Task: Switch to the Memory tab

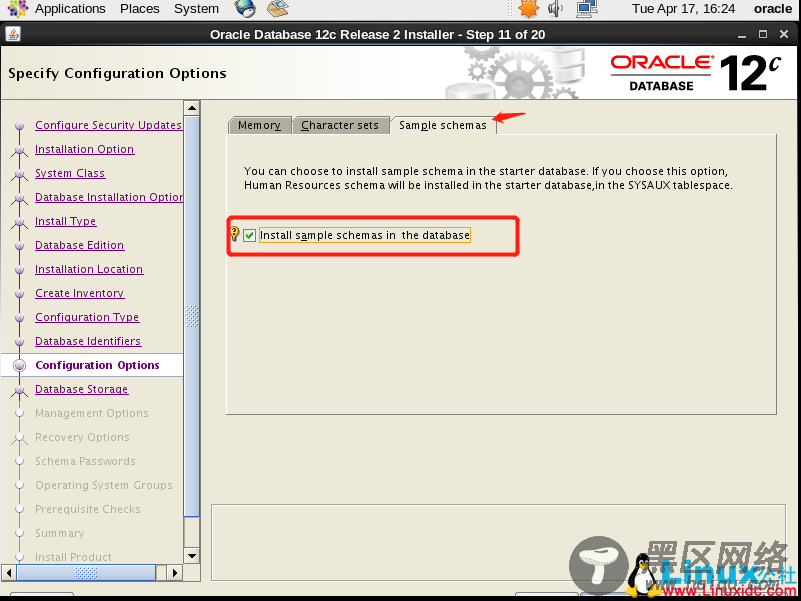Action: [x=260, y=125]
